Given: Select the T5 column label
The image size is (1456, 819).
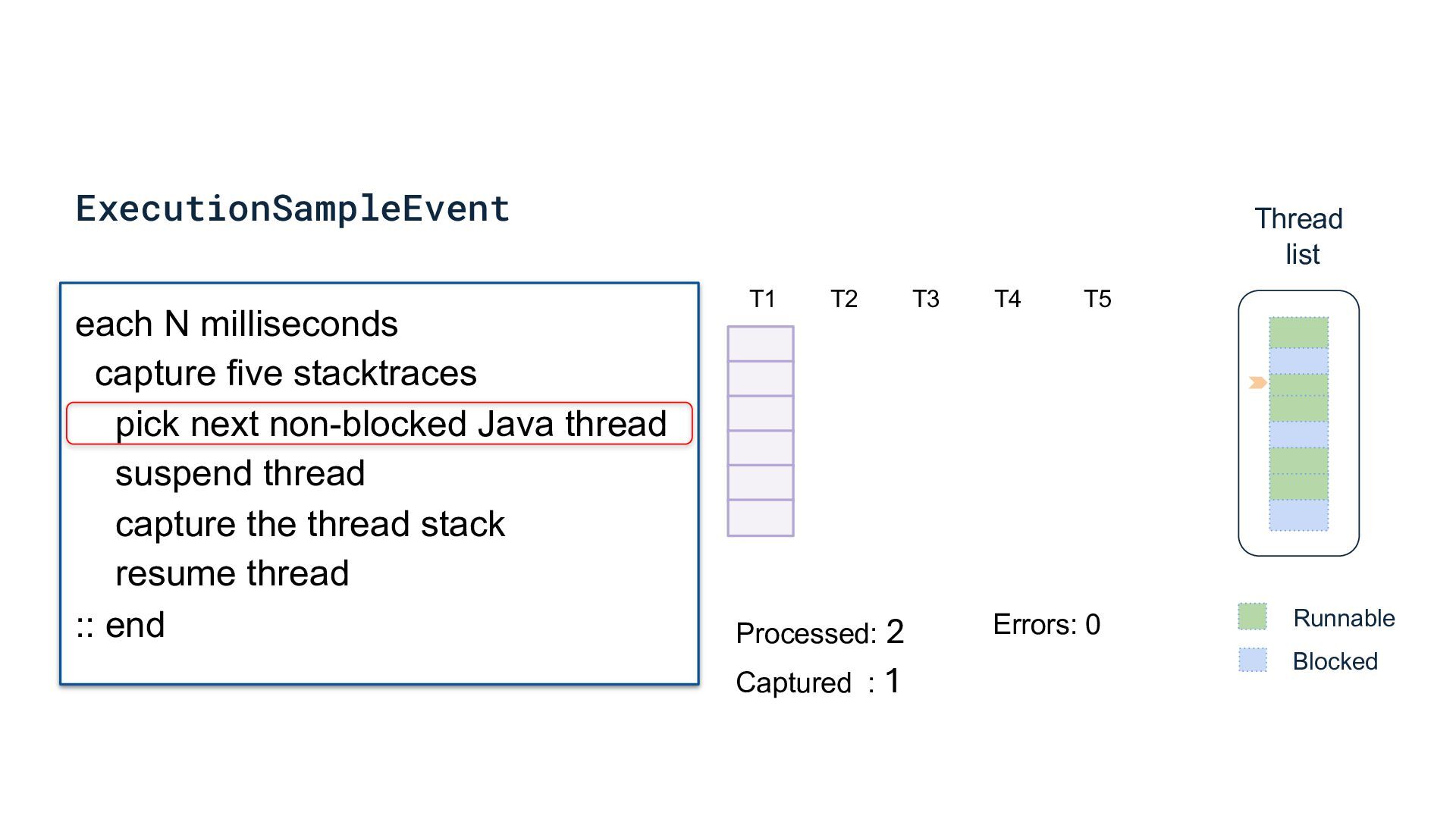Looking at the screenshot, I should coord(1097,299).
